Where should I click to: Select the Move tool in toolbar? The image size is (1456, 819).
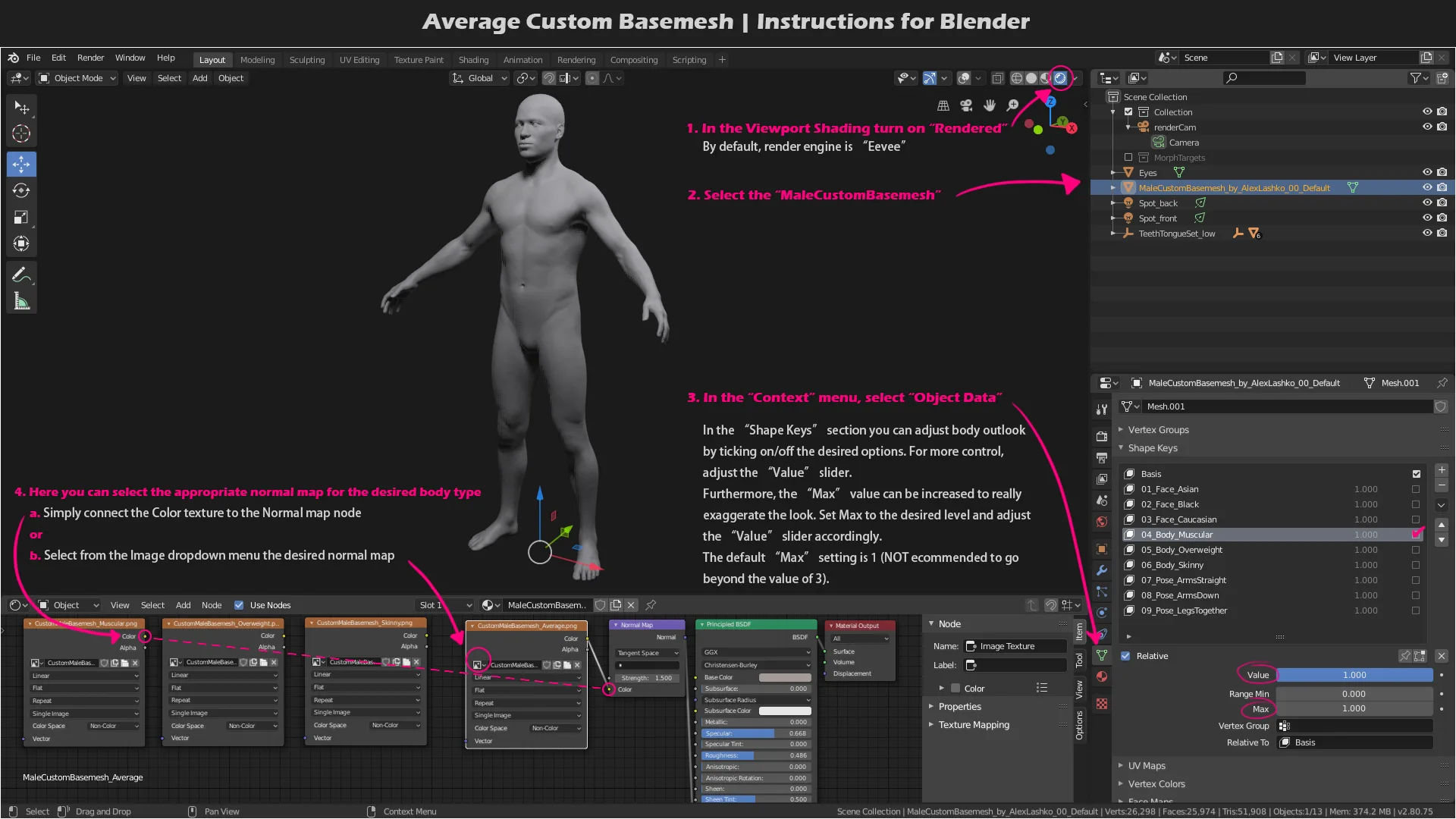click(22, 163)
